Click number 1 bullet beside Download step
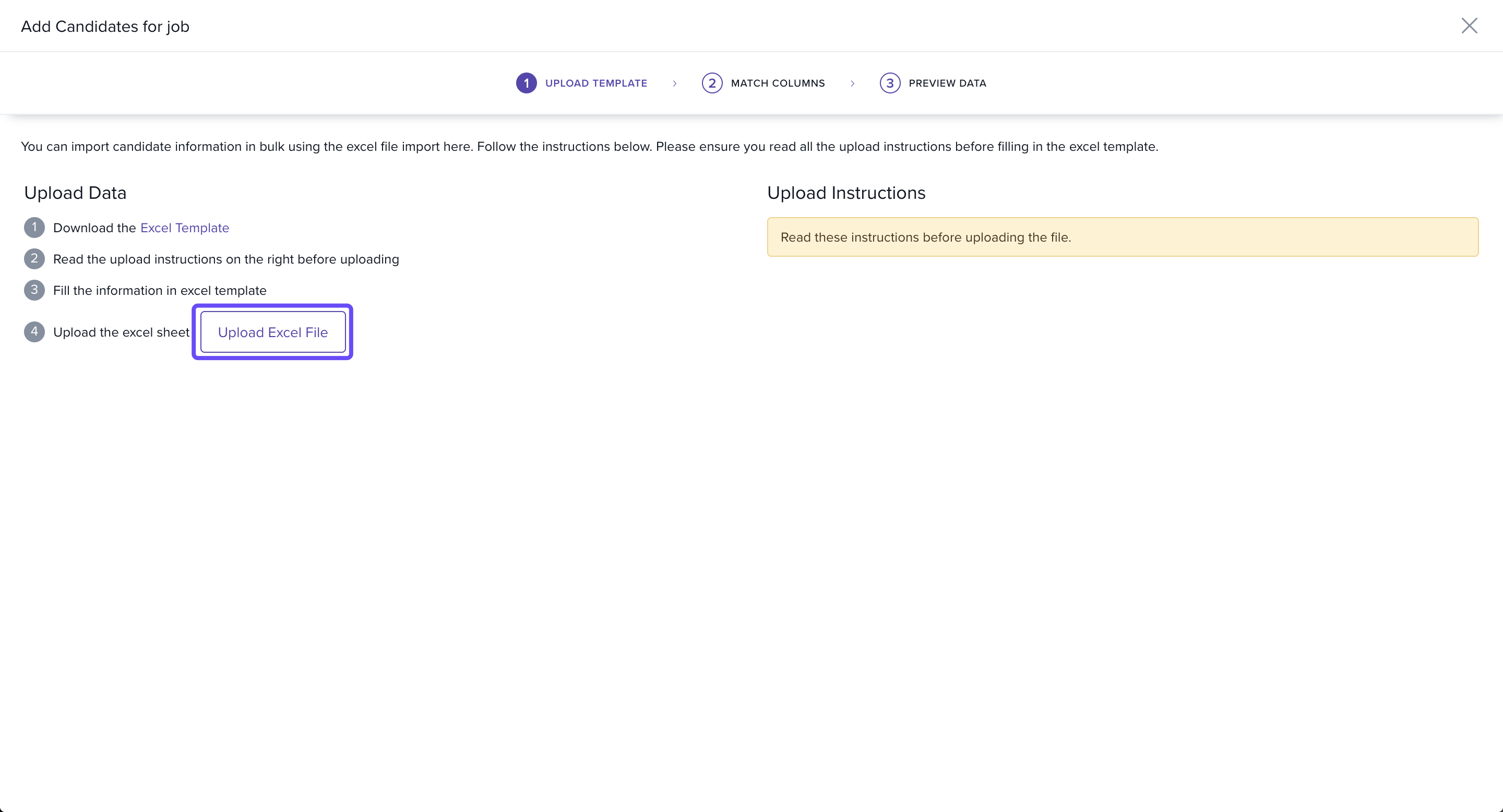The image size is (1503, 812). (x=34, y=228)
